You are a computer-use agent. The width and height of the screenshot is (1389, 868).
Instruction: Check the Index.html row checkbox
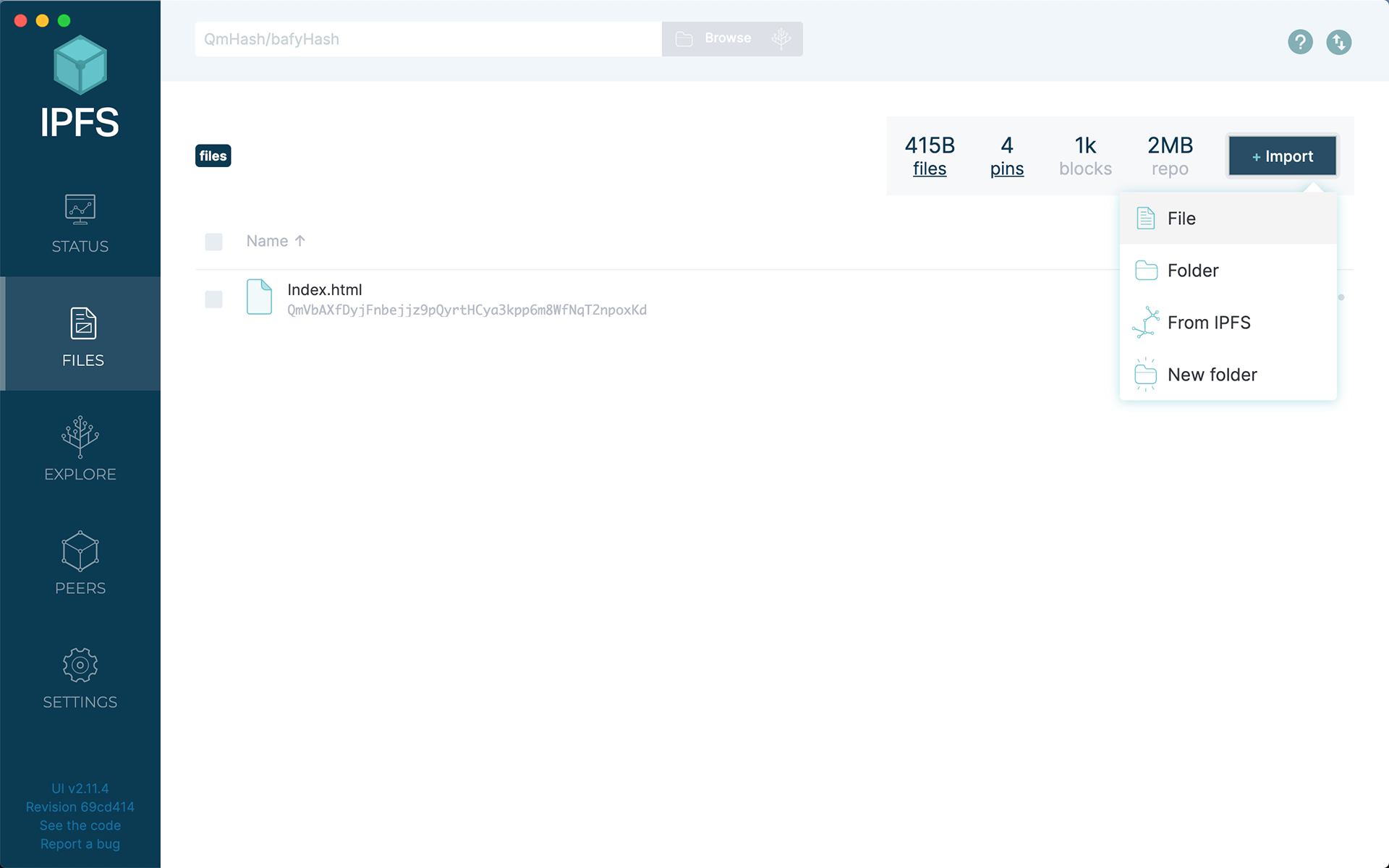[213, 299]
